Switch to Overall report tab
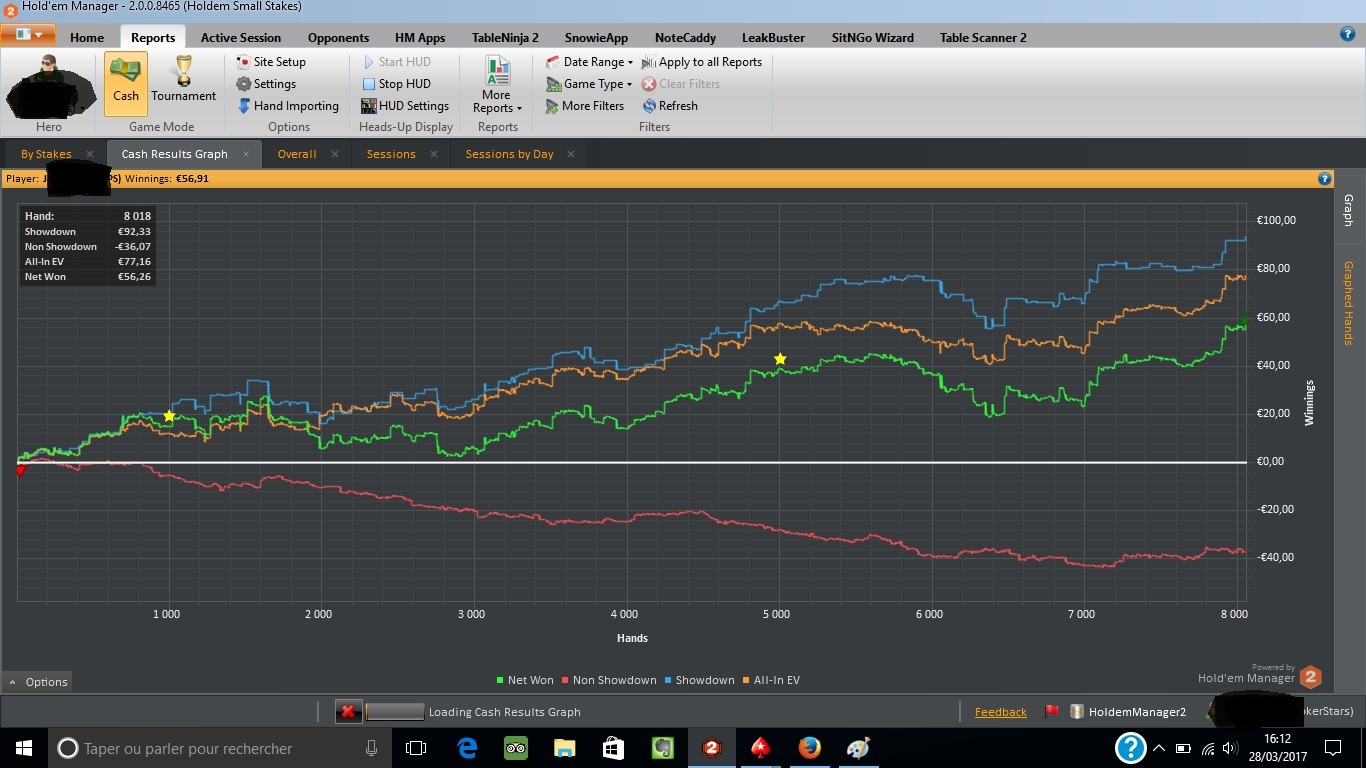 pos(297,154)
